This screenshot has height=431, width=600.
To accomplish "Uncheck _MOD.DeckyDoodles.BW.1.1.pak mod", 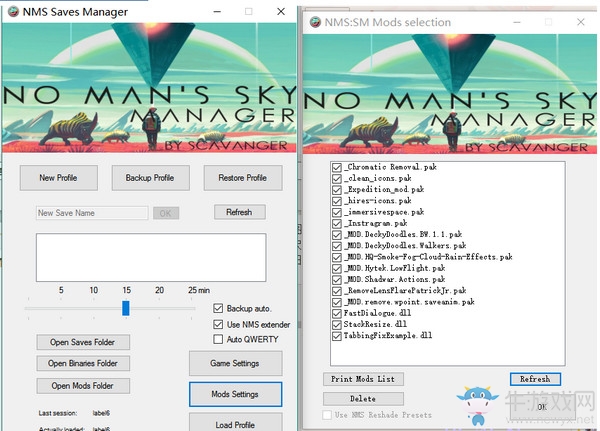I will coord(337,235).
